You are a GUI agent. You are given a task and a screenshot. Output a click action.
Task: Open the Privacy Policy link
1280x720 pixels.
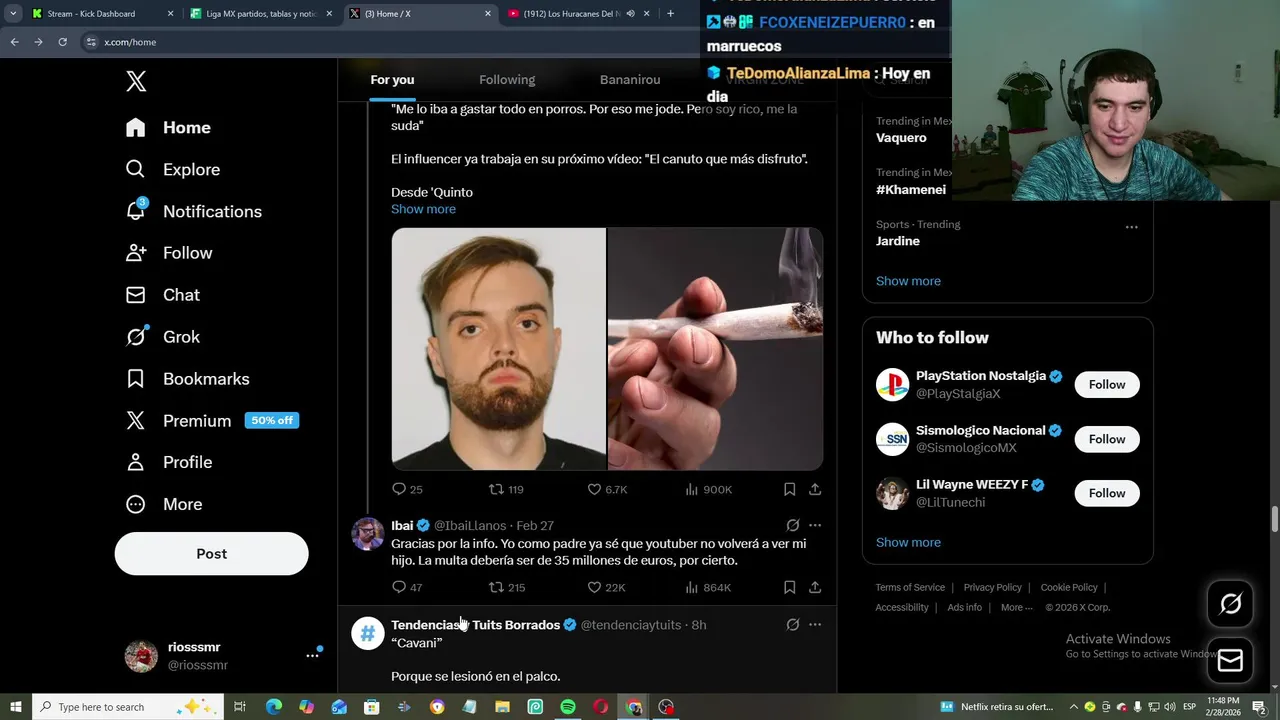(x=992, y=587)
